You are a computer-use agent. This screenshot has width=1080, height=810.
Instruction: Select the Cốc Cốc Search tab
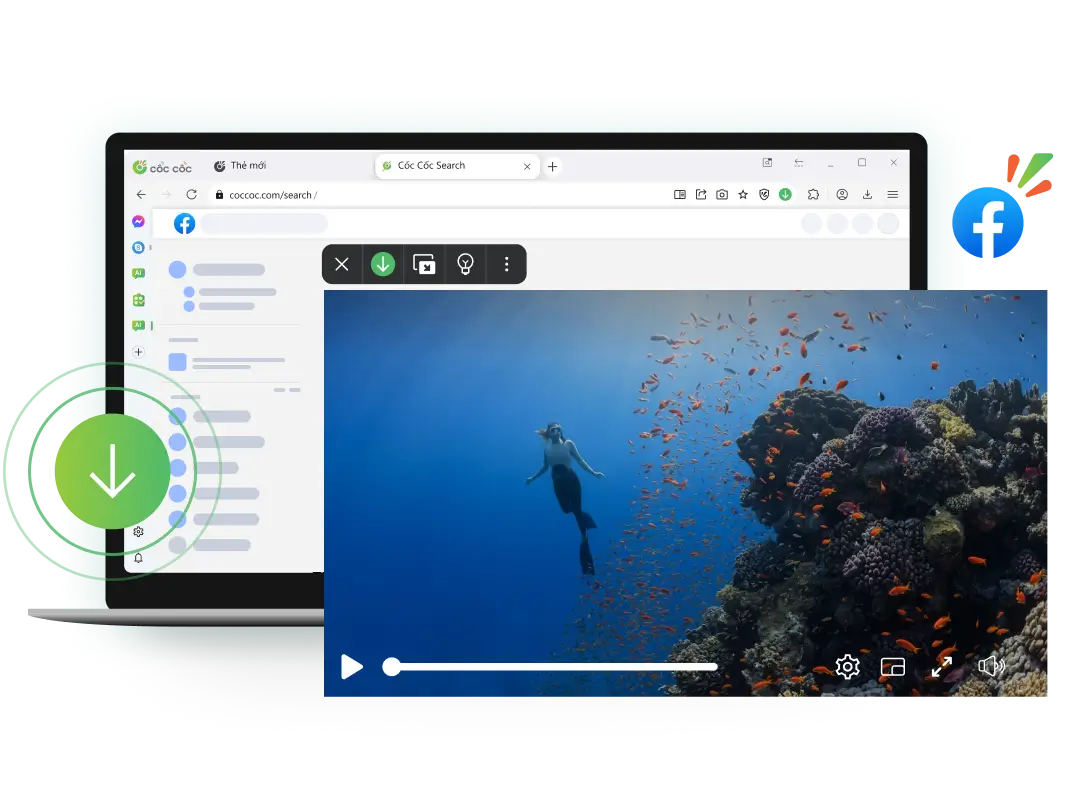(x=455, y=166)
